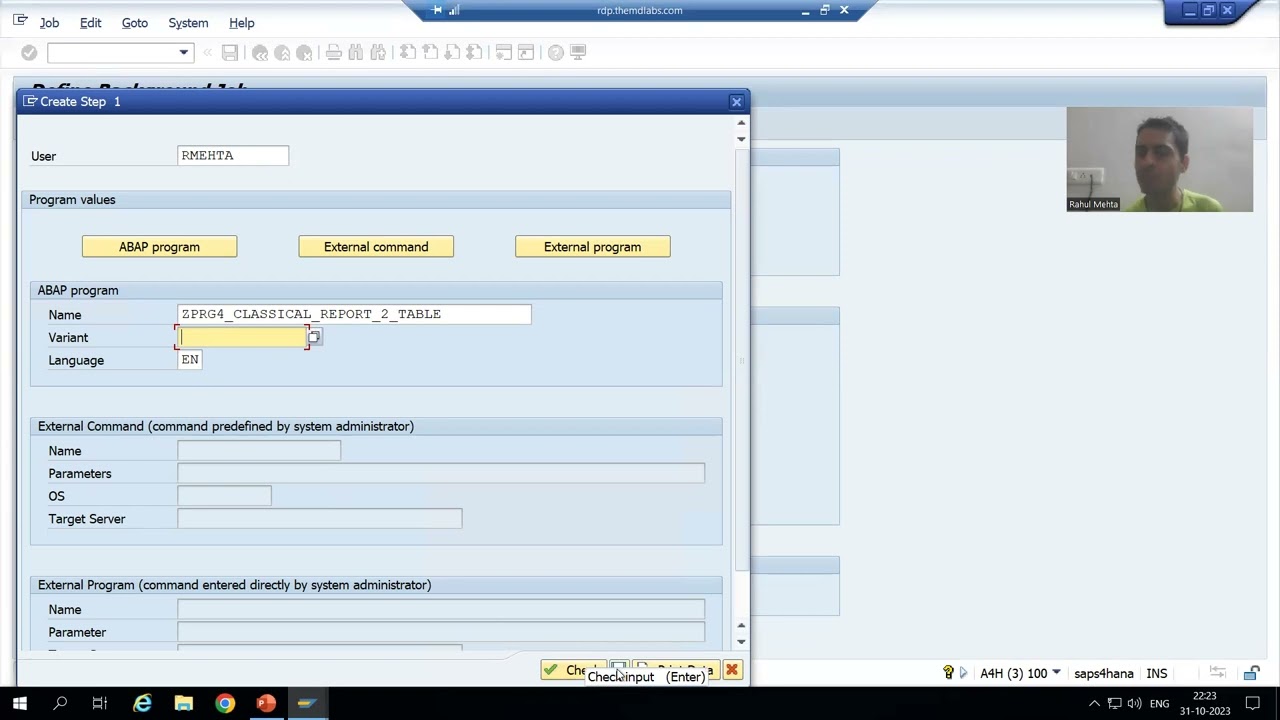
Task: Click the red Cancel X at the dialog bottom
Action: tap(732, 670)
